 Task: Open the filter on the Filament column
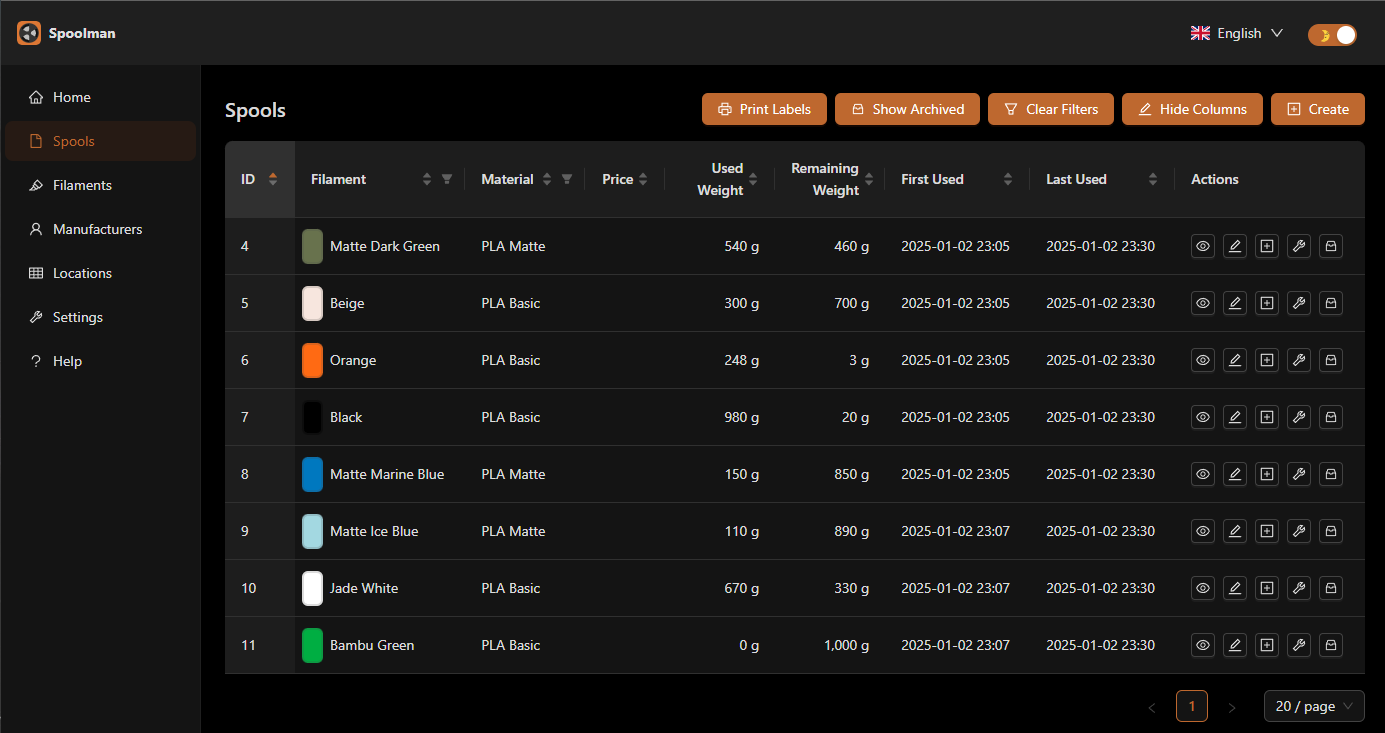448,178
